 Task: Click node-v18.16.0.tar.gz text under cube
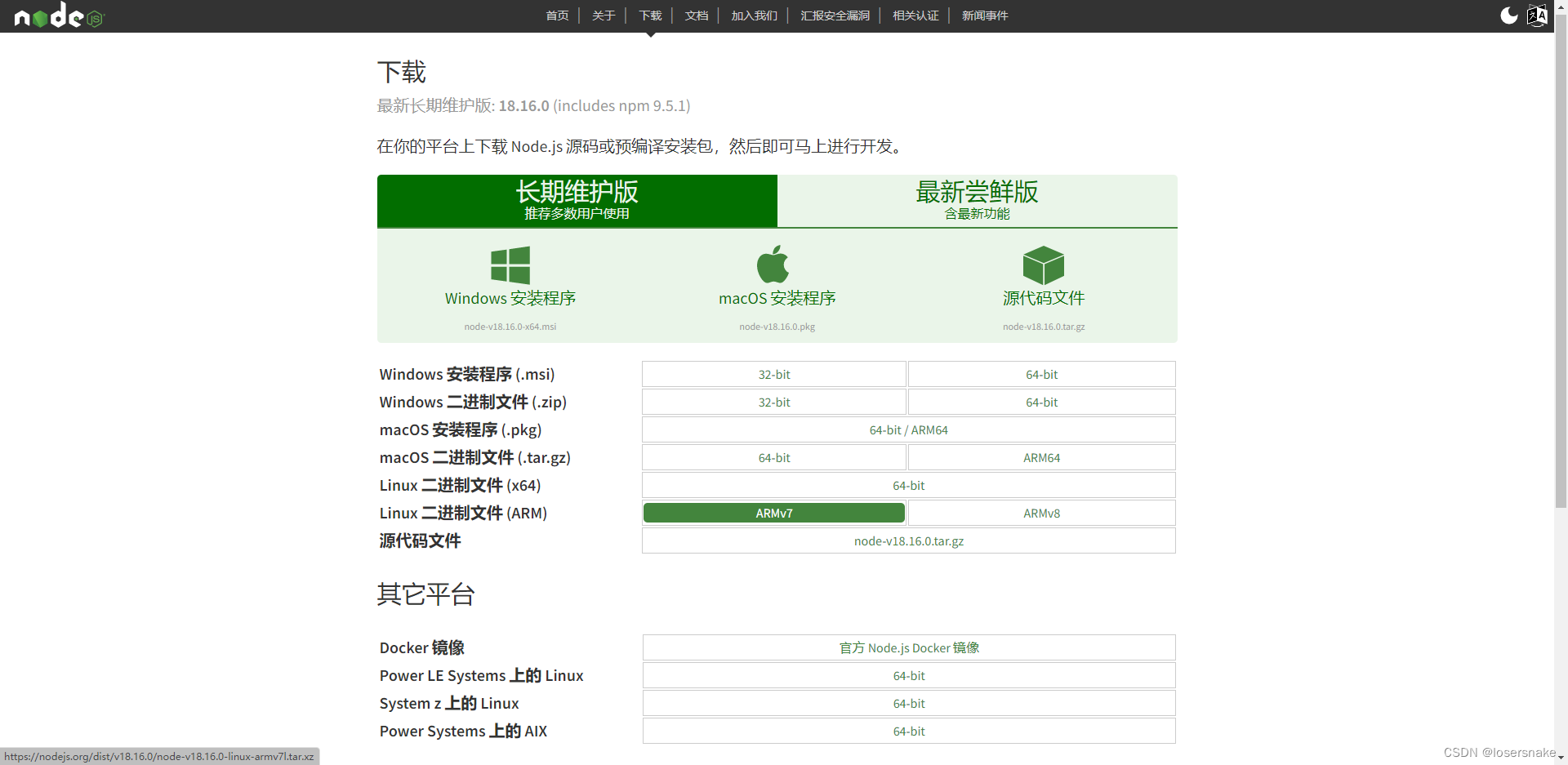1044,327
